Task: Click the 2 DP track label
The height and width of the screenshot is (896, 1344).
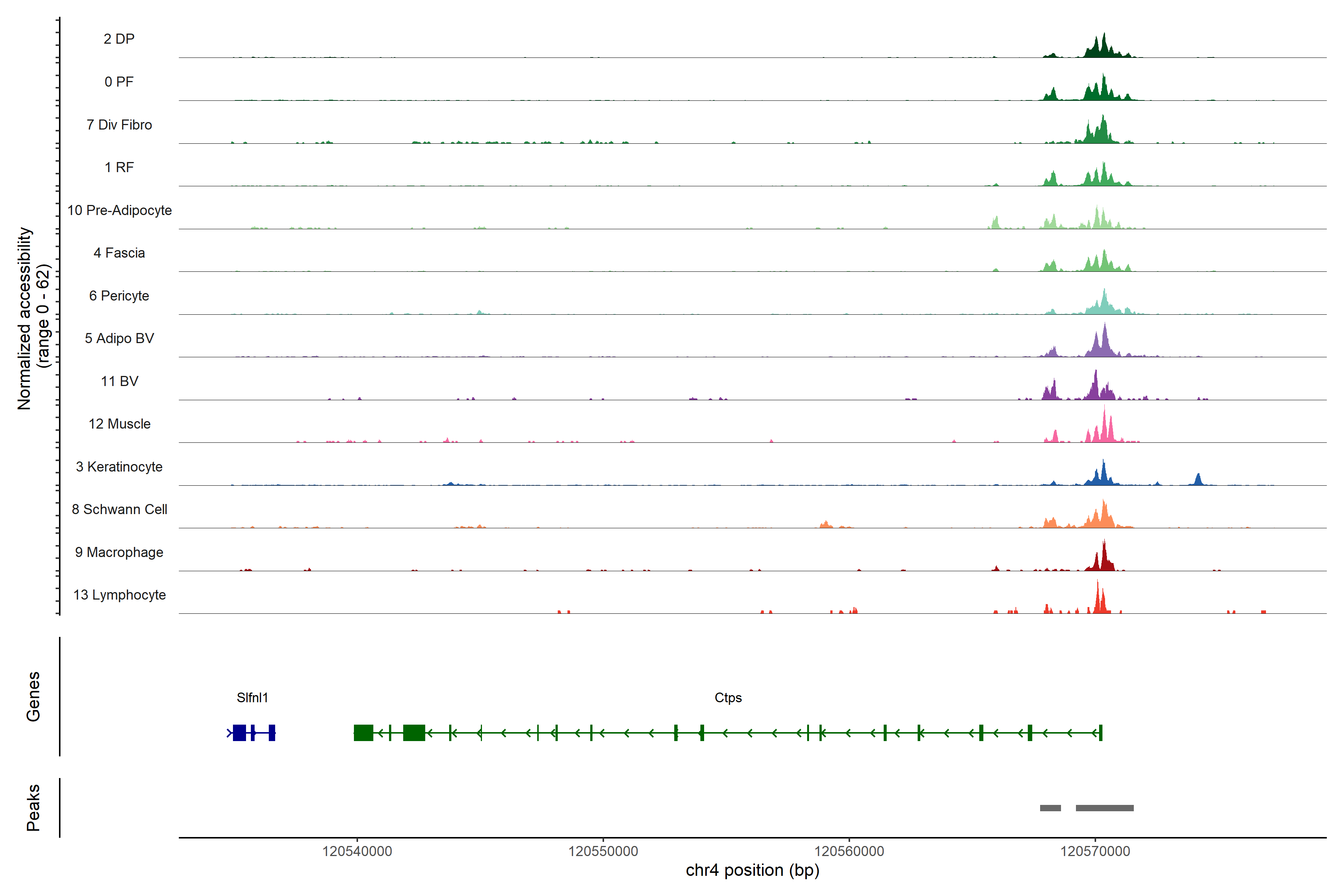Action: coord(119,39)
